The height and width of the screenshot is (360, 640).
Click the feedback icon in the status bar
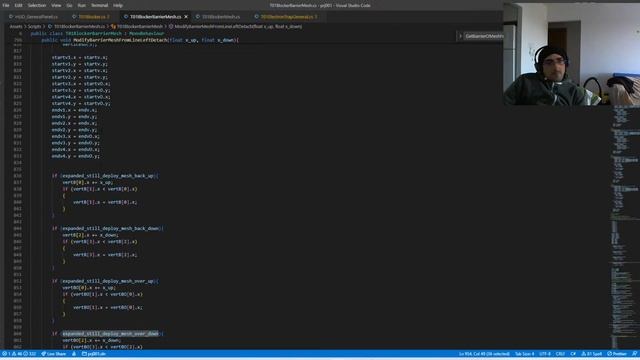pos(634,354)
